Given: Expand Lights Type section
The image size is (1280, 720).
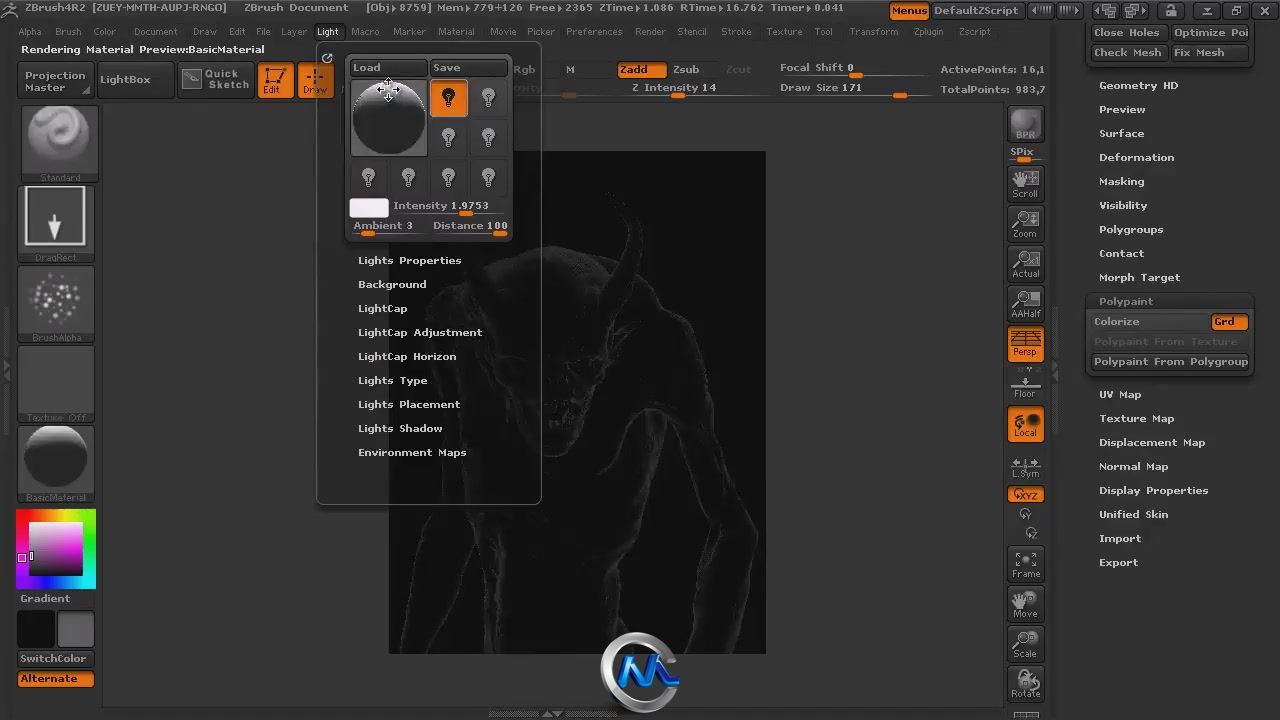Looking at the screenshot, I should (393, 380).
